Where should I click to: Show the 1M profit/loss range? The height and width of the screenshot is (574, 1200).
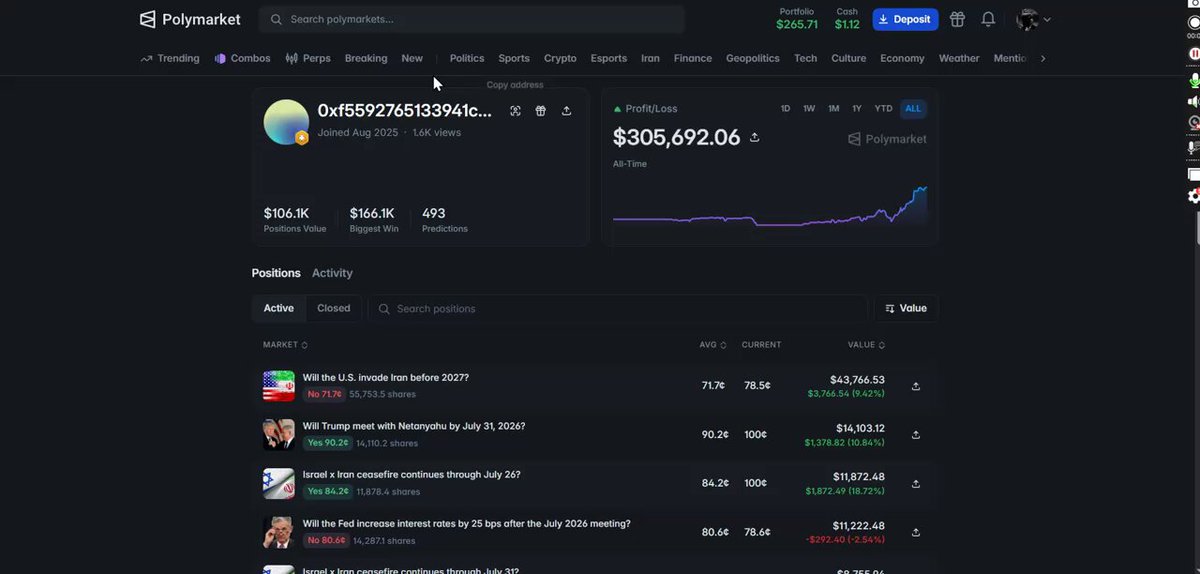pos(833,108)
